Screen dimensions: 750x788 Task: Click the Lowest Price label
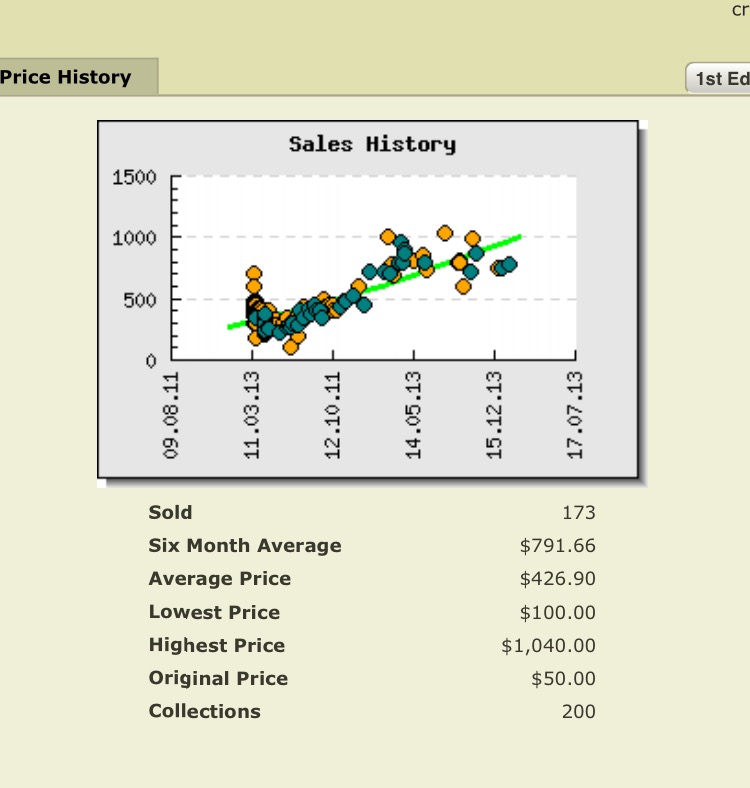point(214,612)
